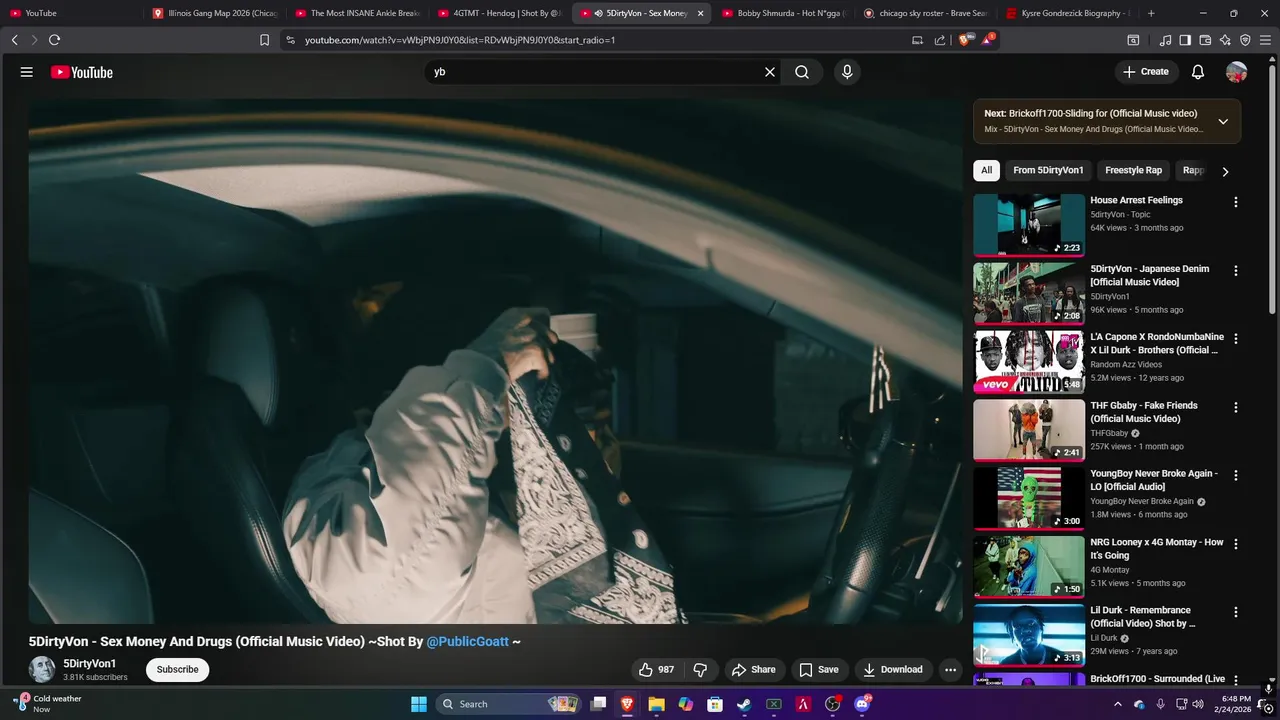The image size is (1280, 720).
Task: Open the notifications bell
Action: 1198,72
